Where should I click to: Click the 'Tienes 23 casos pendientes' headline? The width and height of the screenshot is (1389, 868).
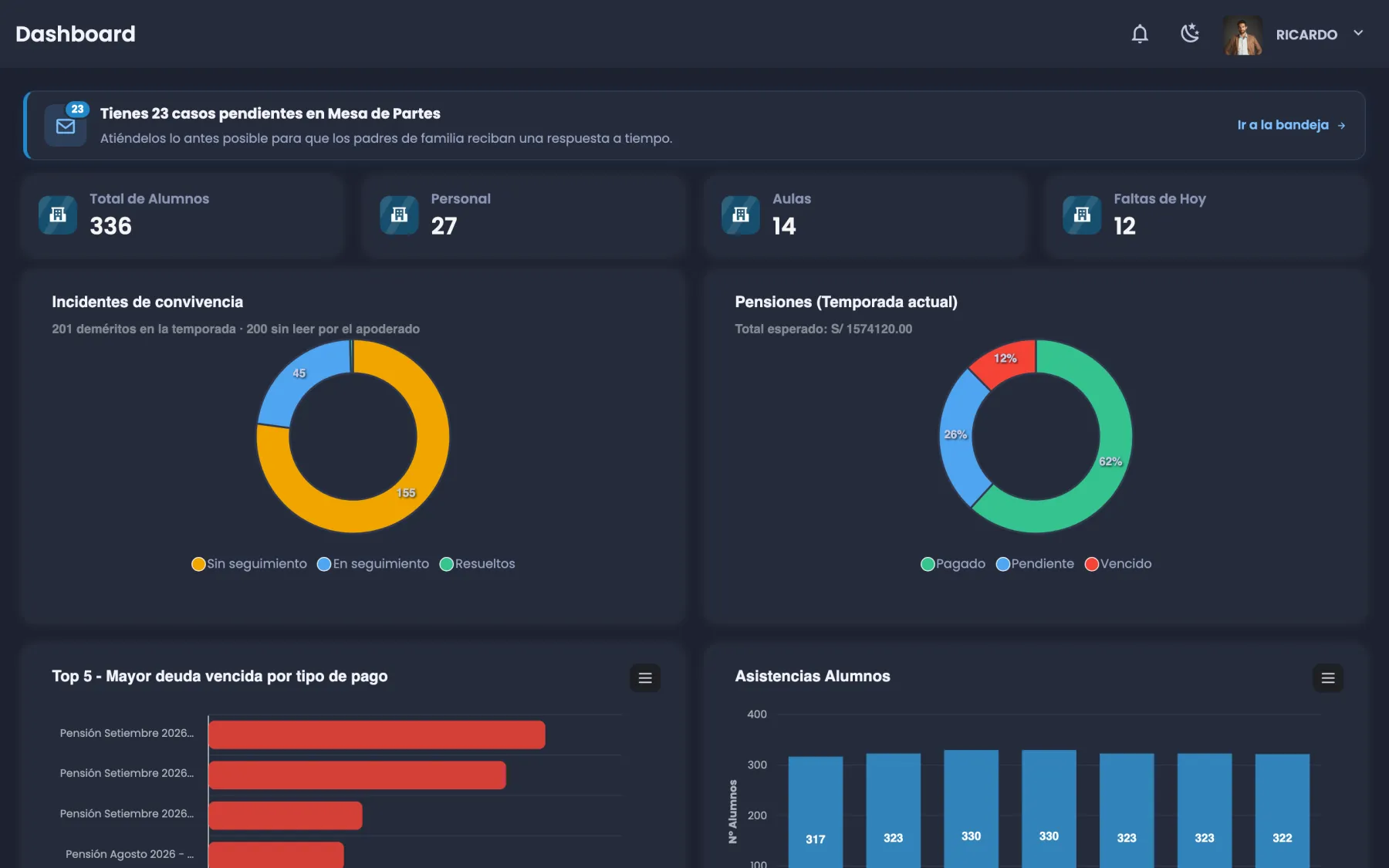[270, 113]
